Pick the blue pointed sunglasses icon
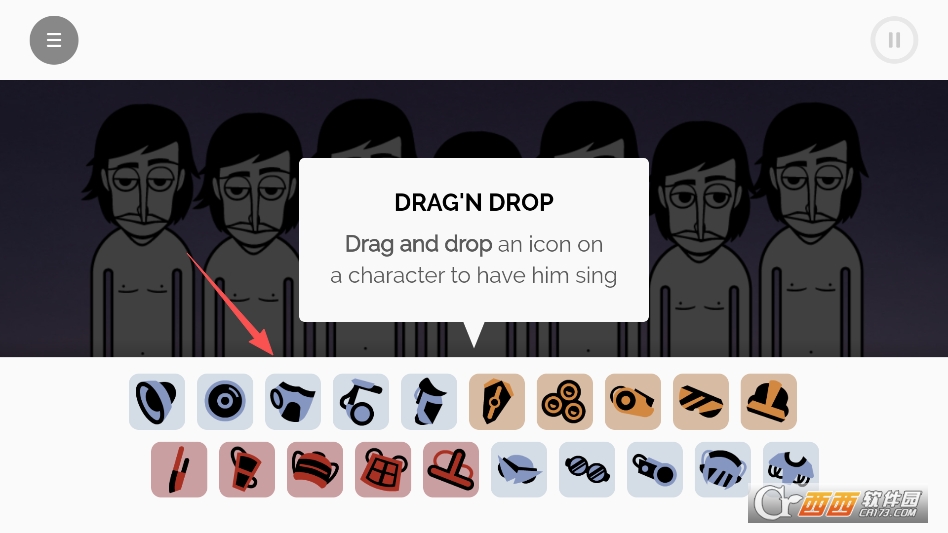The width and height of the screenshot is (948, 533). (x=519, y=470)
